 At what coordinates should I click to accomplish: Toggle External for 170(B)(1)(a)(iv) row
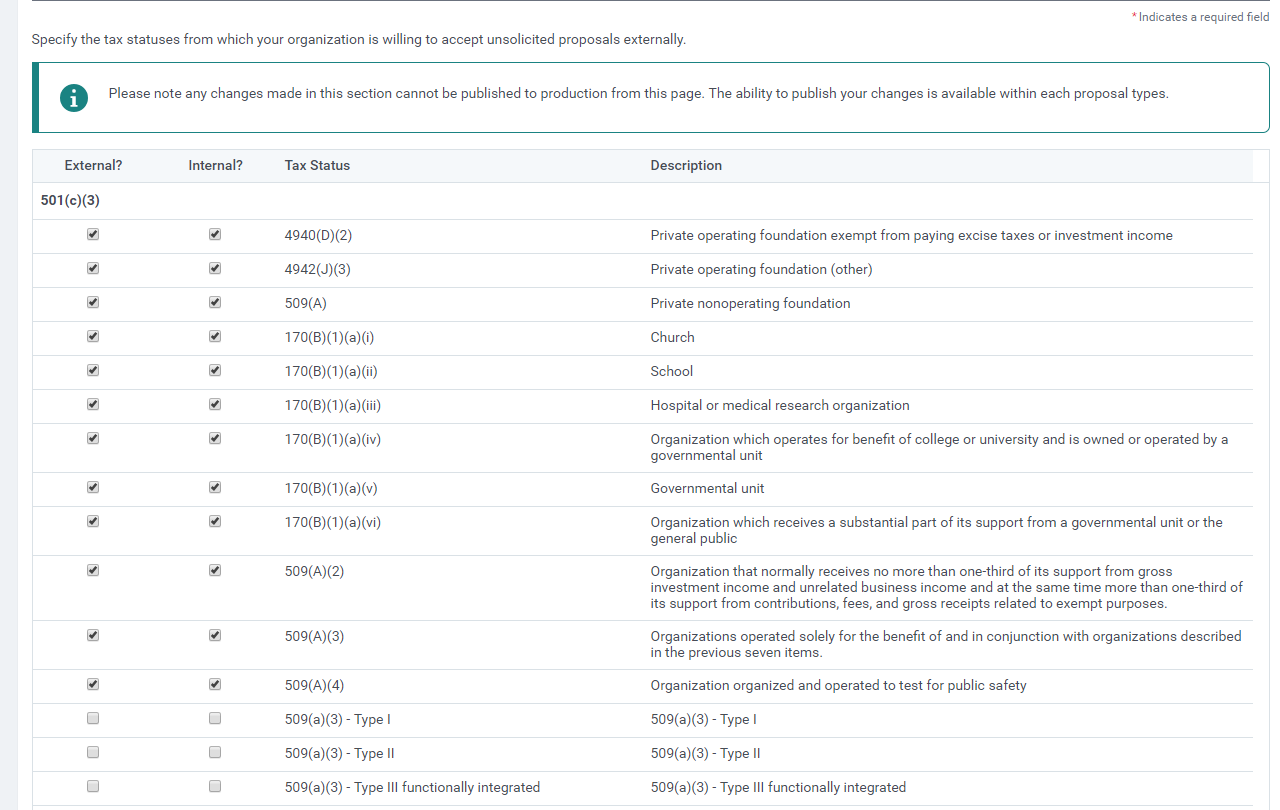click(93, 438)
